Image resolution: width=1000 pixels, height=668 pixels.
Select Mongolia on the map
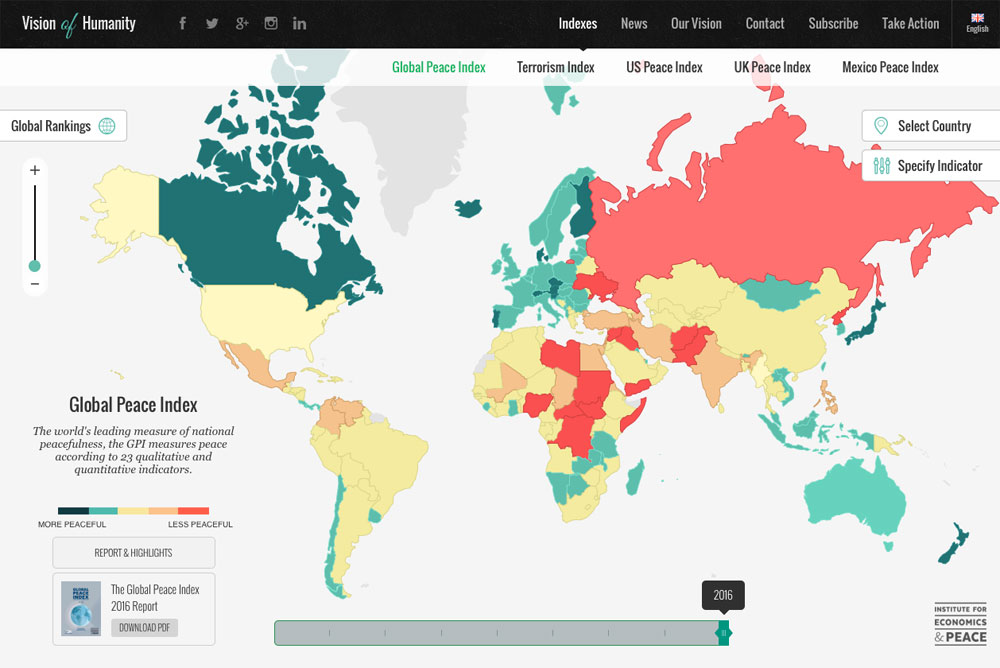778,292
